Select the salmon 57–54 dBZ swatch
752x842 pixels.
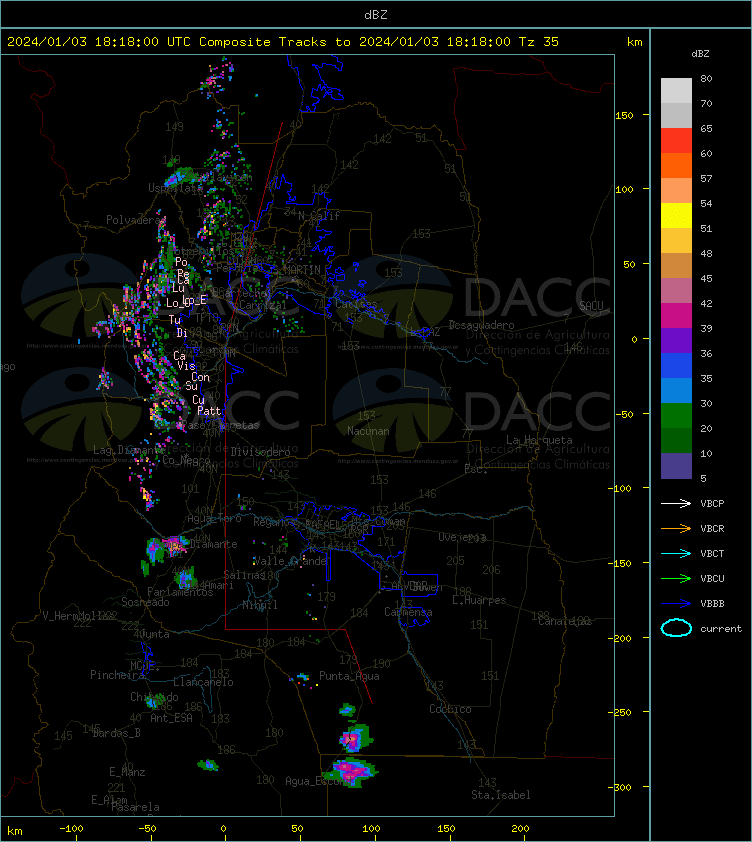point(676,191)
